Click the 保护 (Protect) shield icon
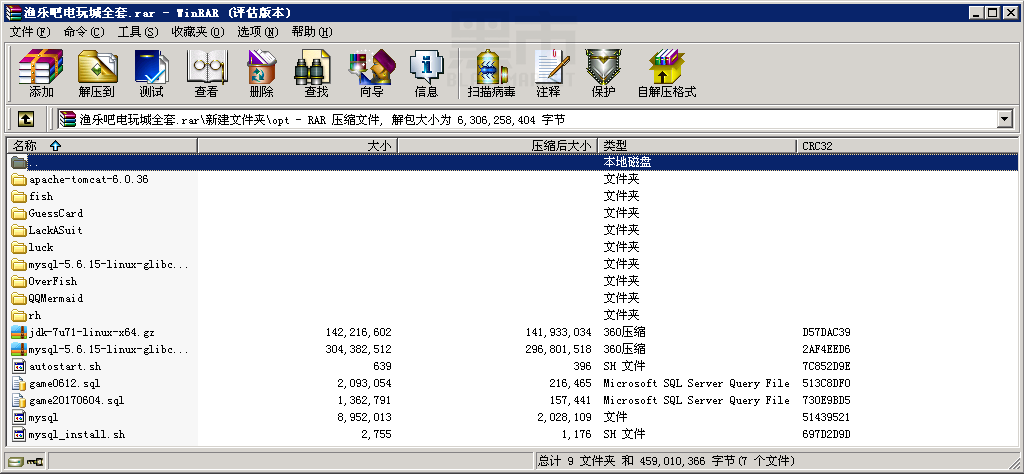 (x=603, y=66)
